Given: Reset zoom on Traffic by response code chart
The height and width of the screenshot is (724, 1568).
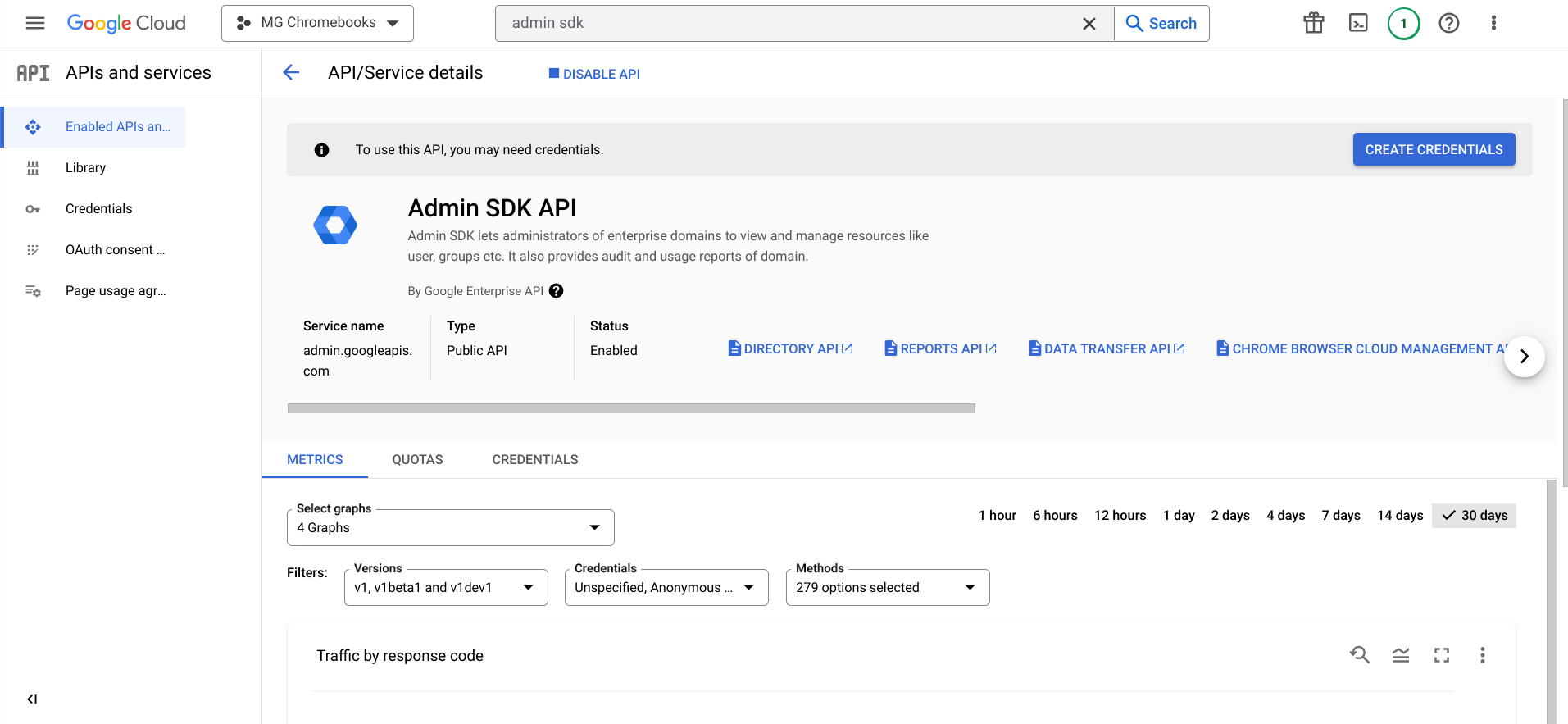Looking at the screenshot, I should (1360, 655).
